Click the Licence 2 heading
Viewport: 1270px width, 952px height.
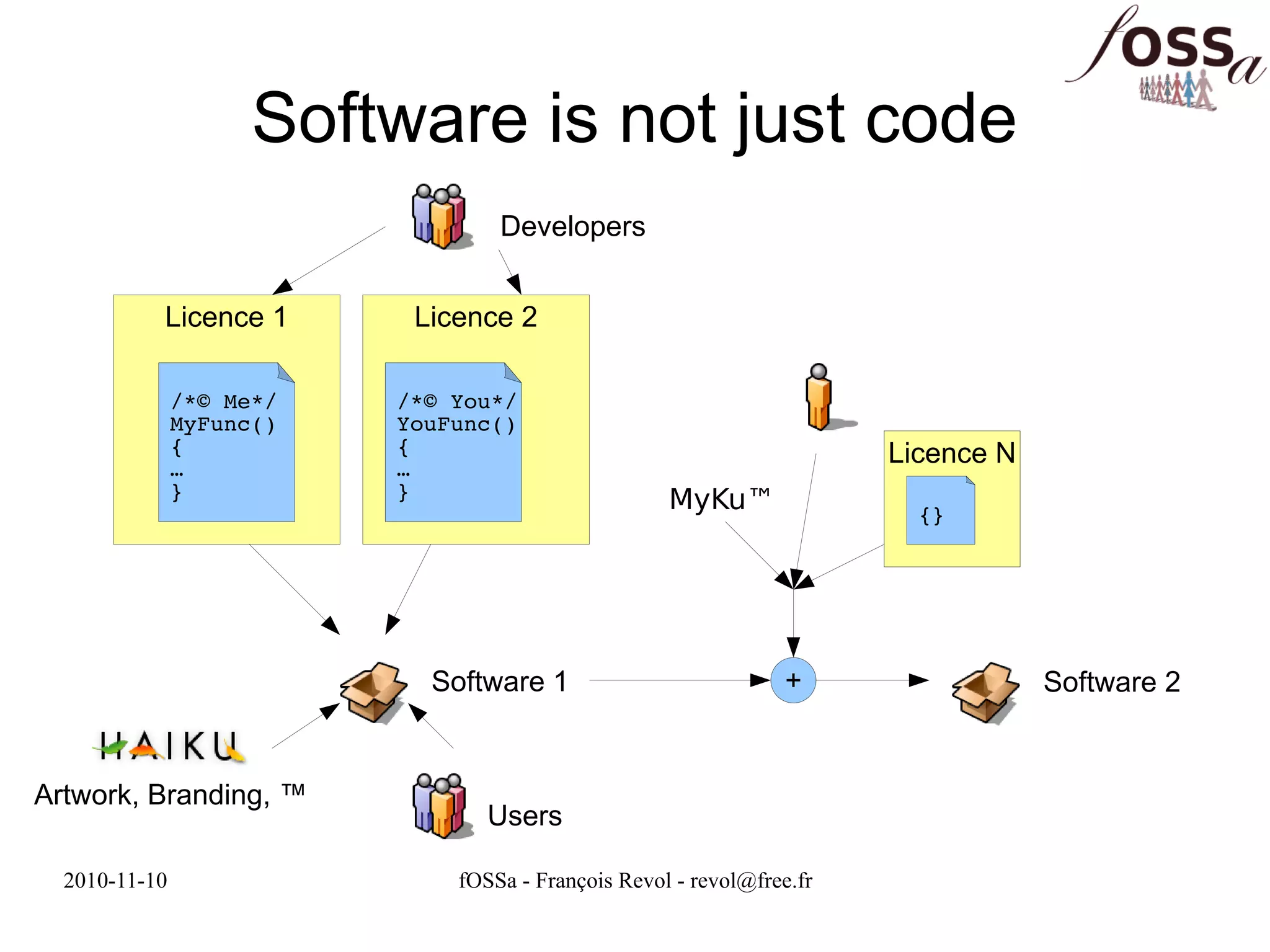[x=476, y=317]
